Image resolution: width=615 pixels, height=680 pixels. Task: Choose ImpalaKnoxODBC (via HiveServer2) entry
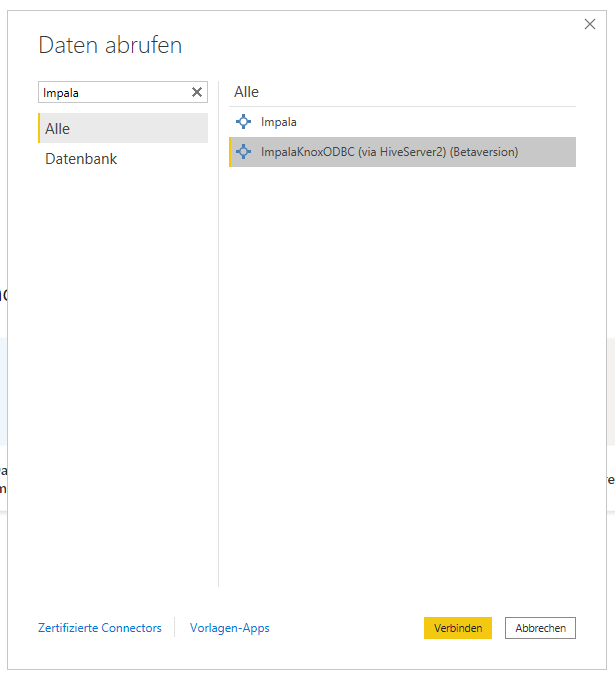point(402,152)
